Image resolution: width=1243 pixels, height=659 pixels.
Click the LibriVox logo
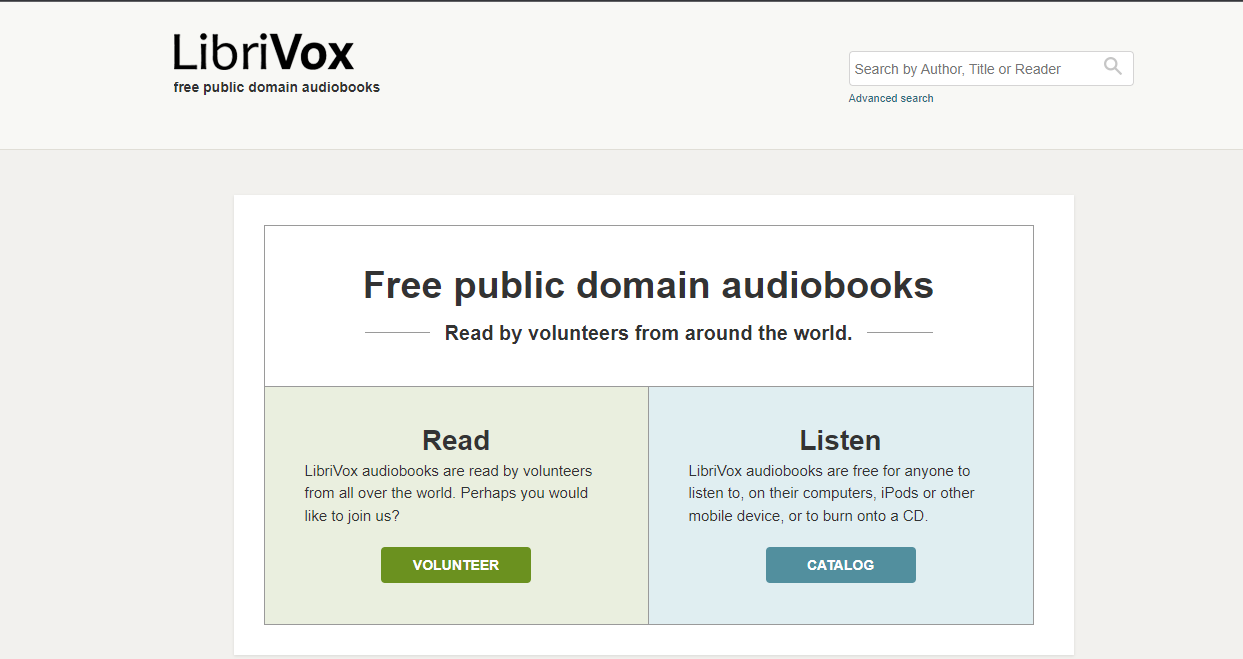click(x=263, y=52)
